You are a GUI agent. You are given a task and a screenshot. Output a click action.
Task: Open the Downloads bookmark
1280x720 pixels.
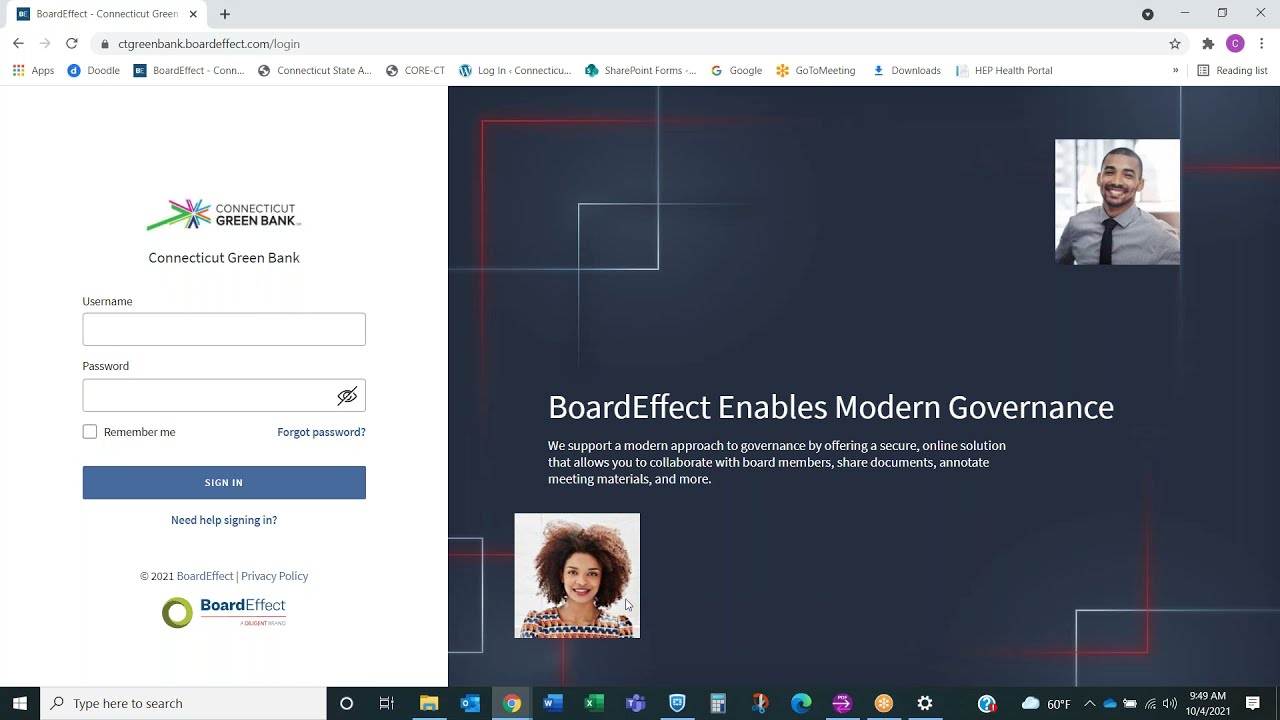(x=906, y=71)
